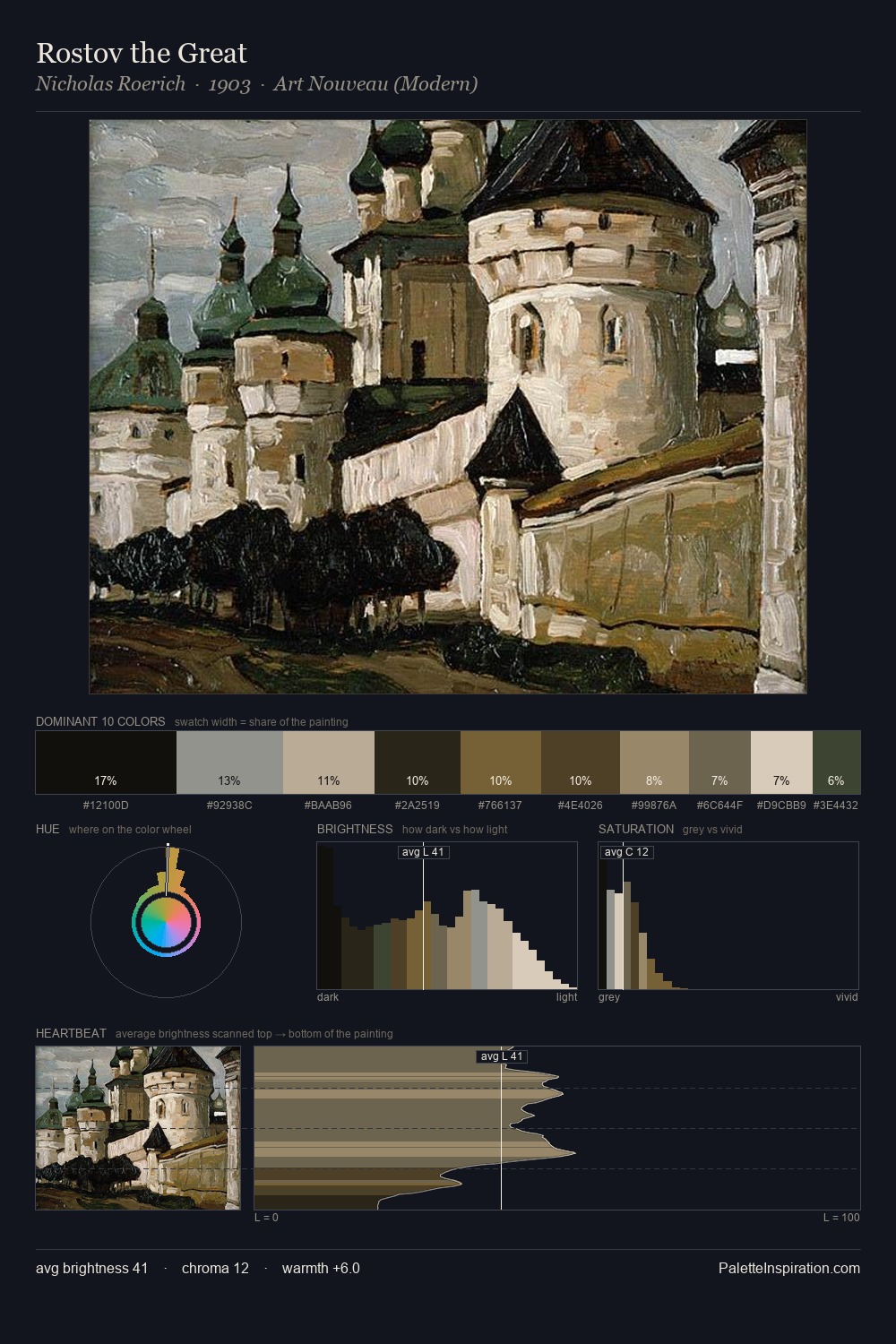Click 'where on the color wheel' caption

[130, 829]
